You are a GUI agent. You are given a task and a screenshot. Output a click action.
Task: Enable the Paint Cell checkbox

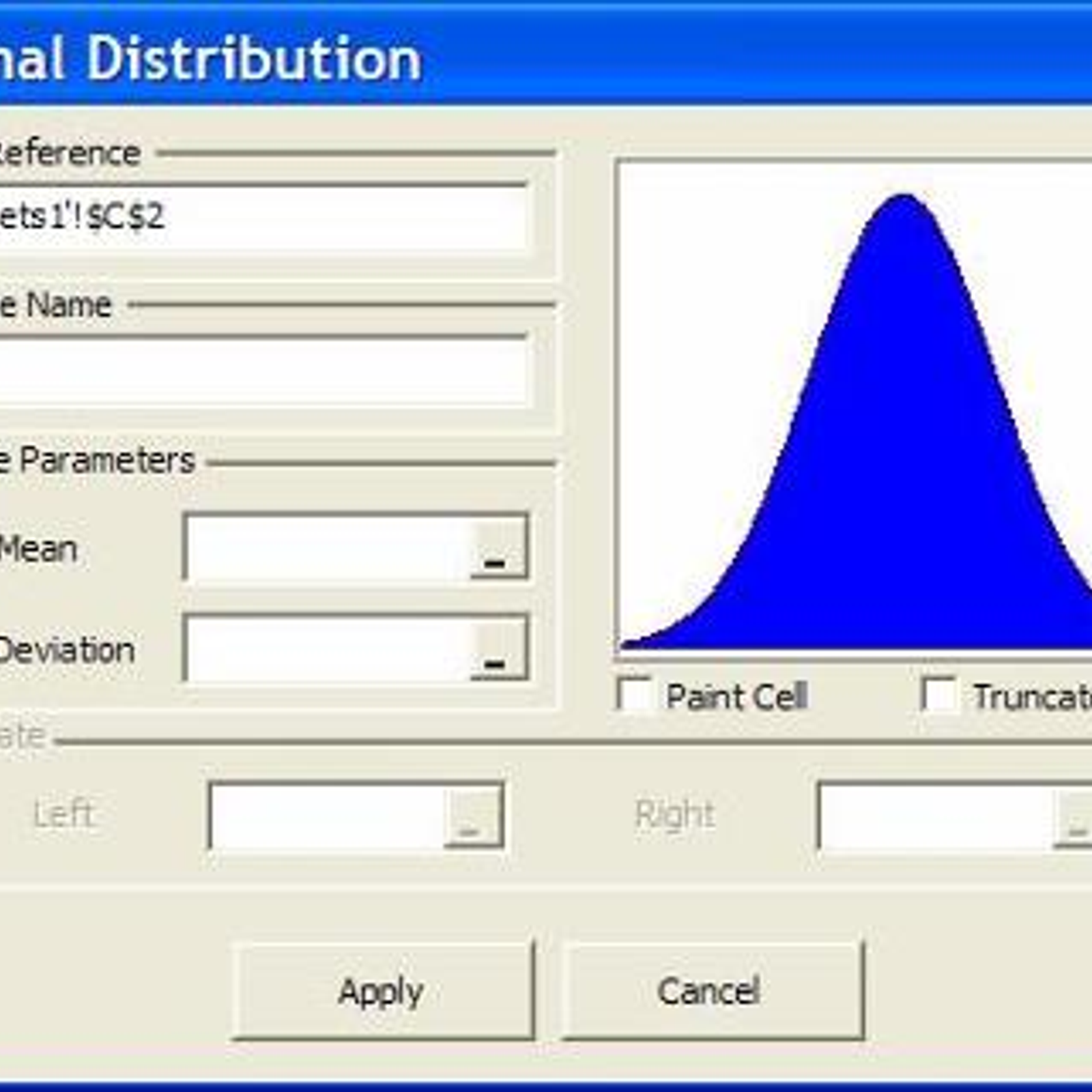coord(635,695)
